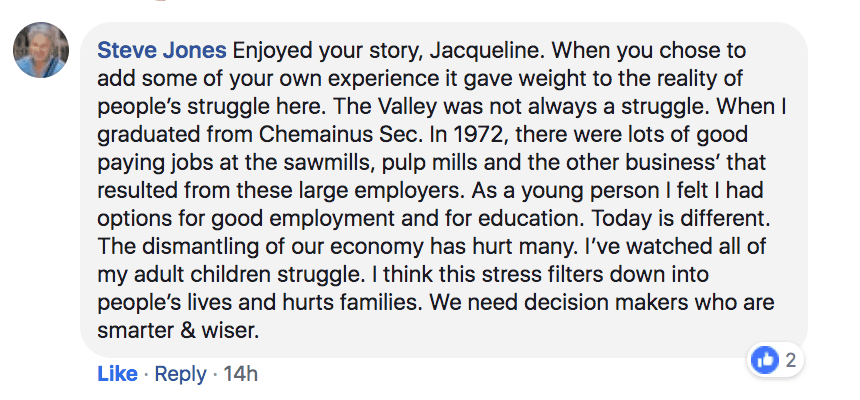Open the 14h comment timestamp

239,374
